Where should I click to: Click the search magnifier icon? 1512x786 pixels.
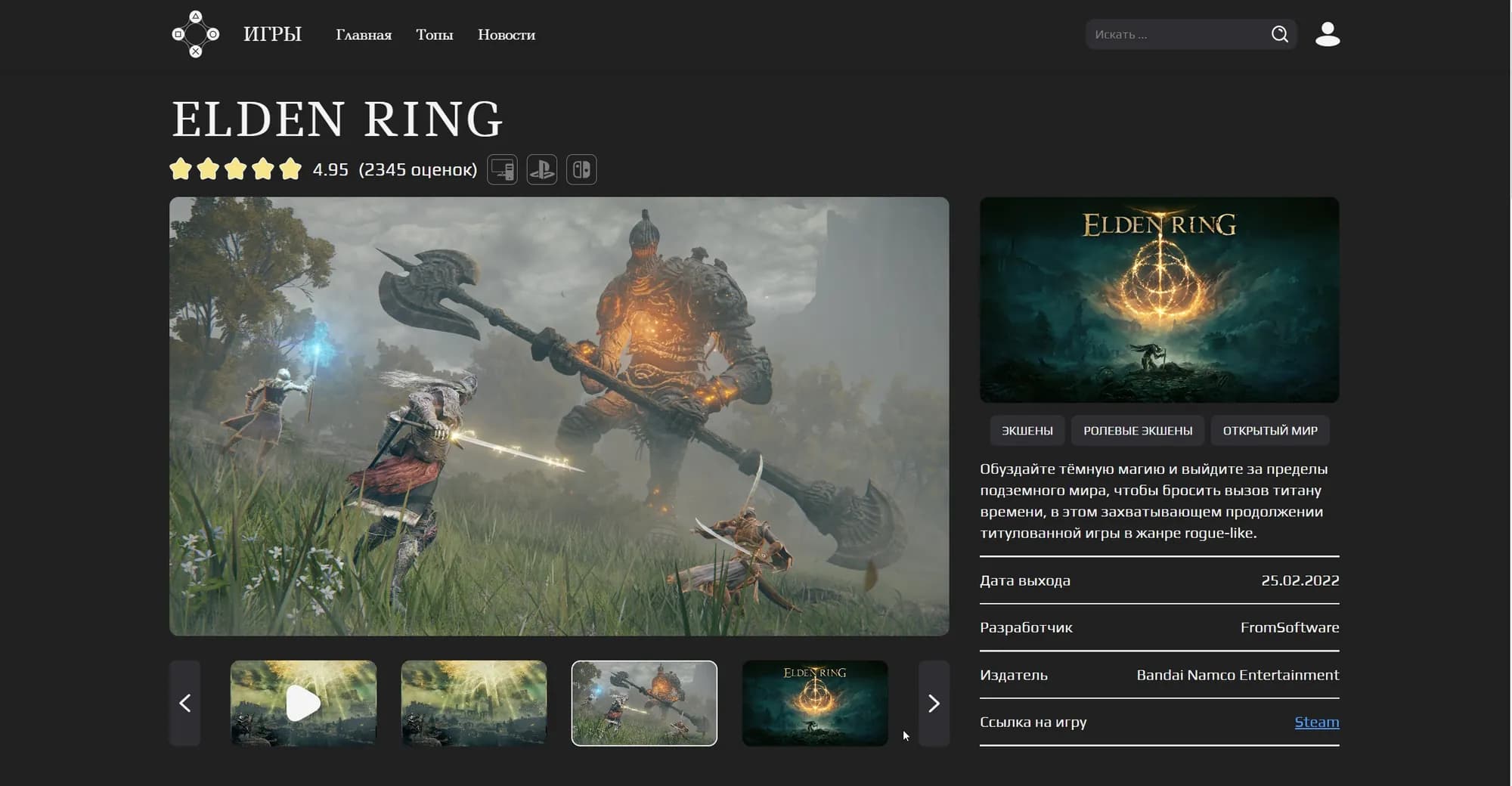[x=1279, y=34]
